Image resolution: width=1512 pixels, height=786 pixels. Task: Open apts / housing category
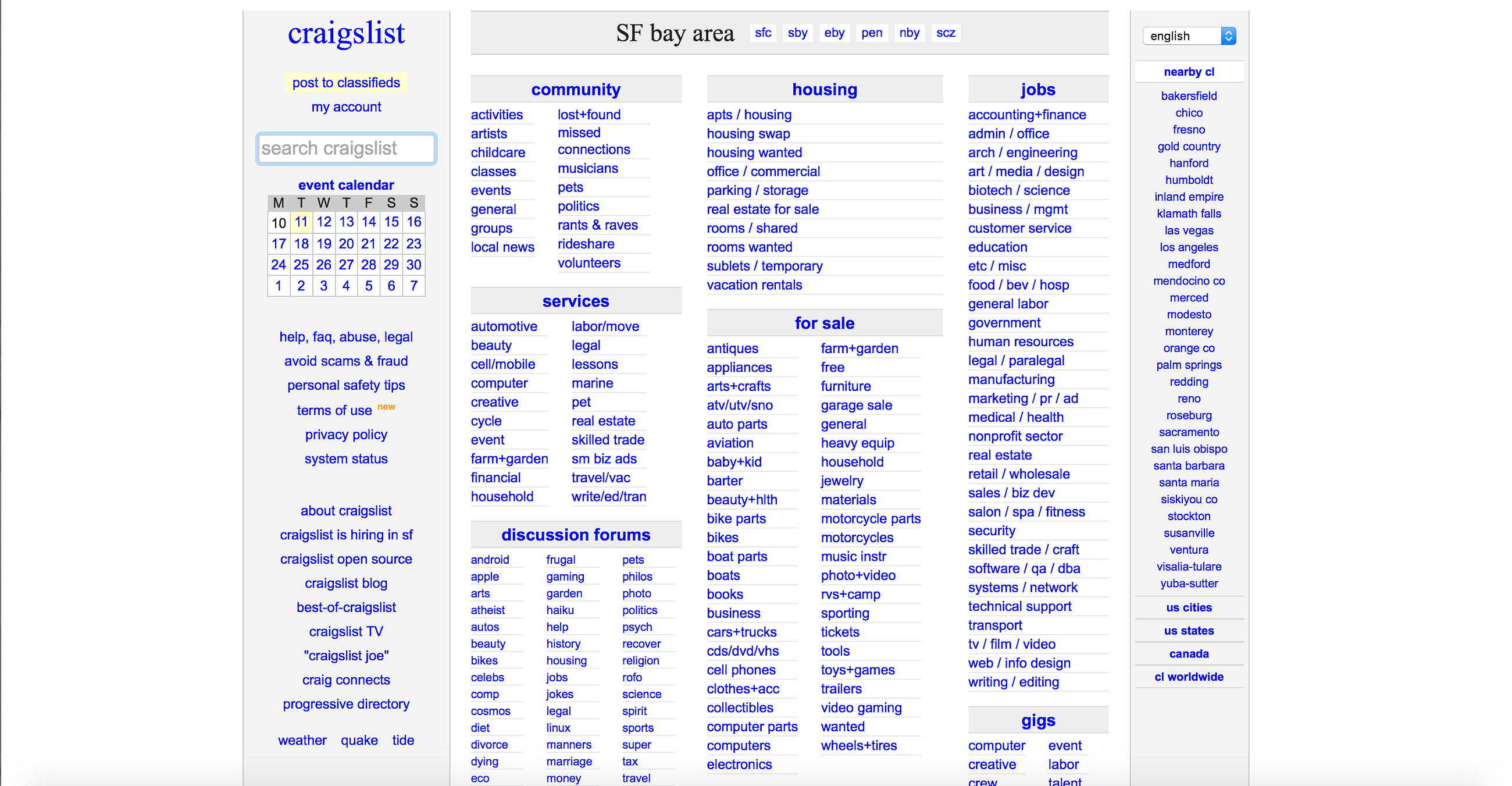[x=749, y=115]
